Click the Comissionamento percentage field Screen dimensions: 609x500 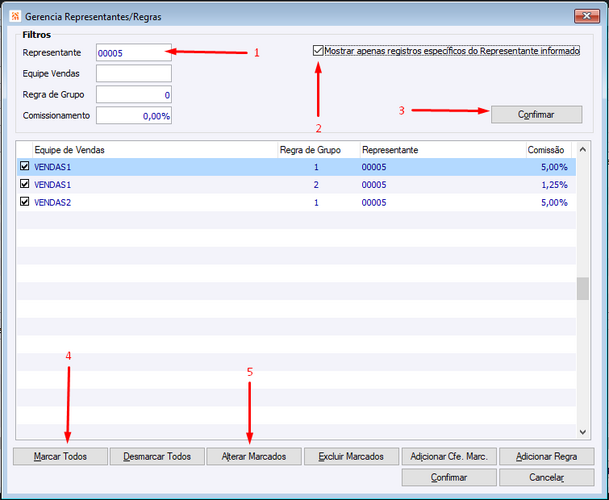coord(134,115)
